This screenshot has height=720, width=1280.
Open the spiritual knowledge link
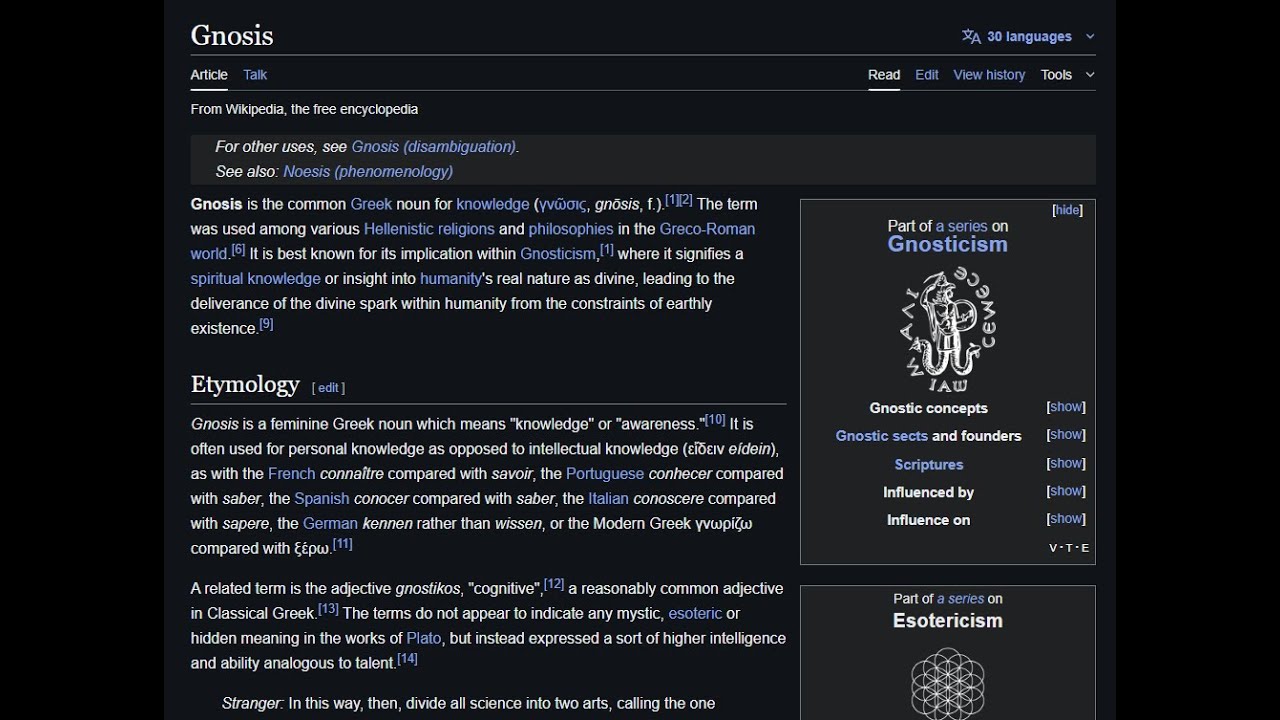click(256, 279)
